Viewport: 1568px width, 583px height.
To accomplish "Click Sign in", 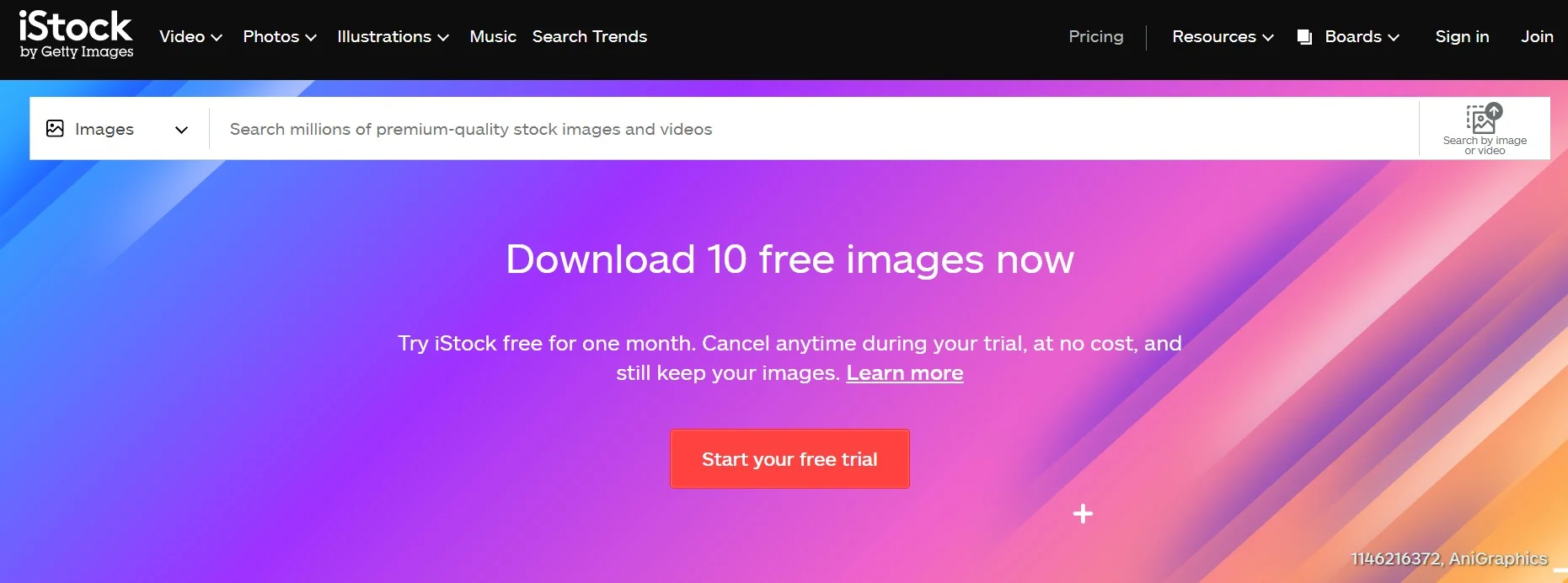I will [x=1462, y=37].
